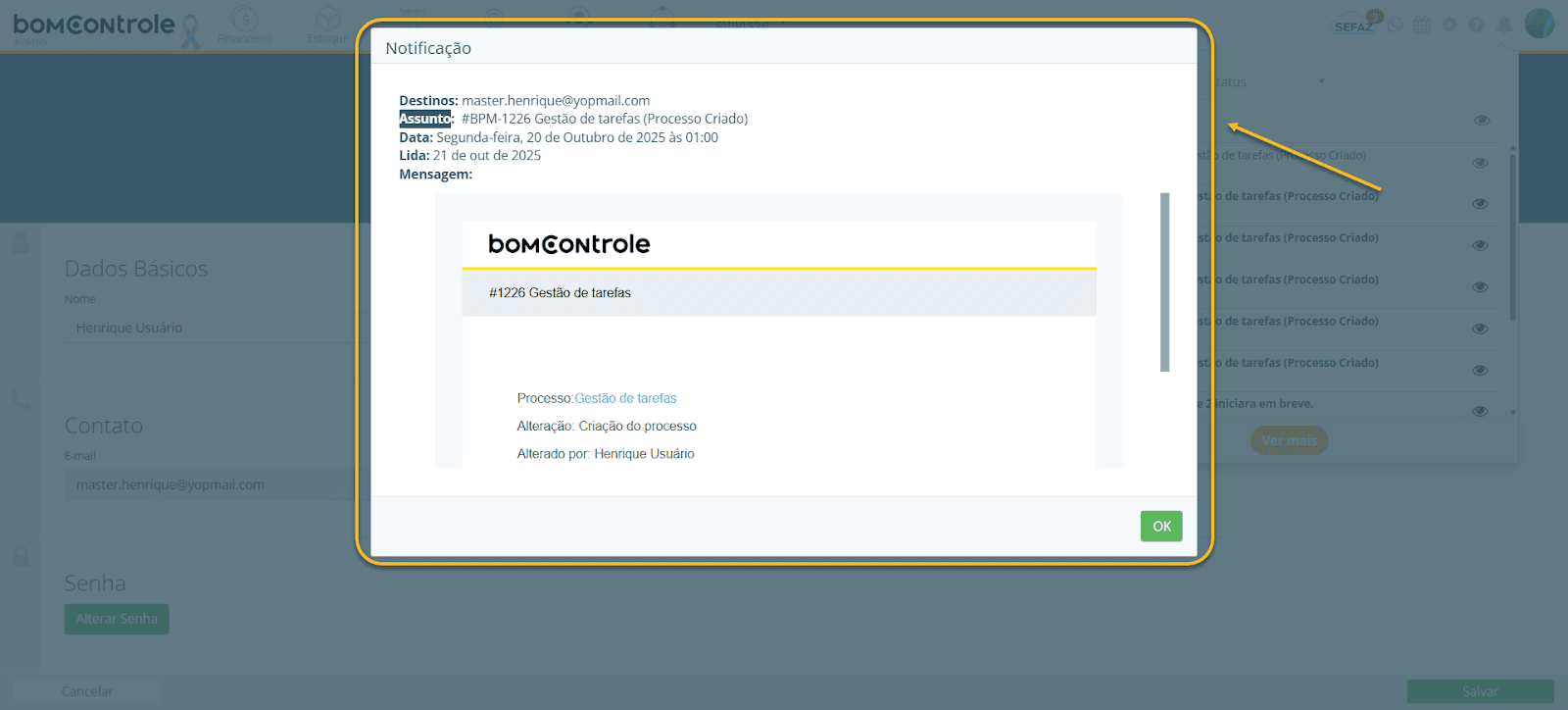Click the Ver mais button in notifications
The height and width of the screenshot is (710, 1568).
click(1289, 440)
